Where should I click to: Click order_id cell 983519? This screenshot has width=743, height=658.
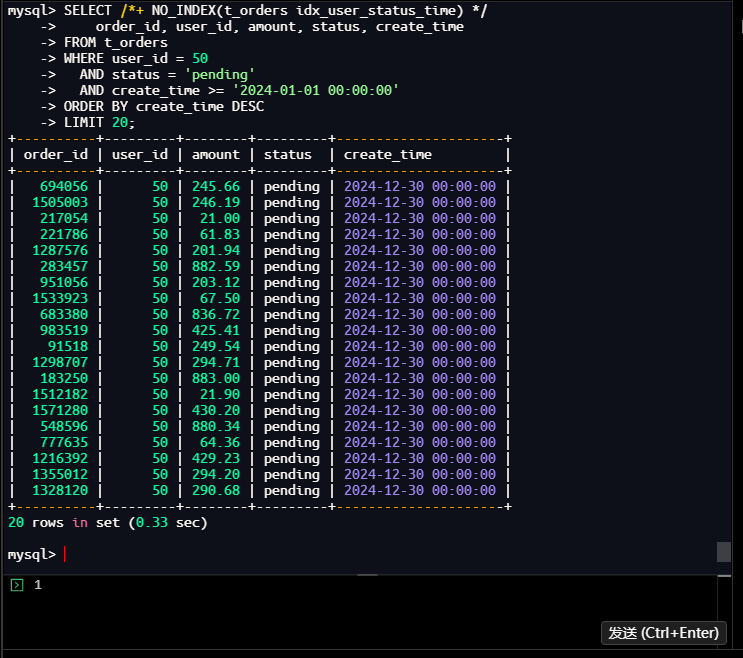coord(64,331)
